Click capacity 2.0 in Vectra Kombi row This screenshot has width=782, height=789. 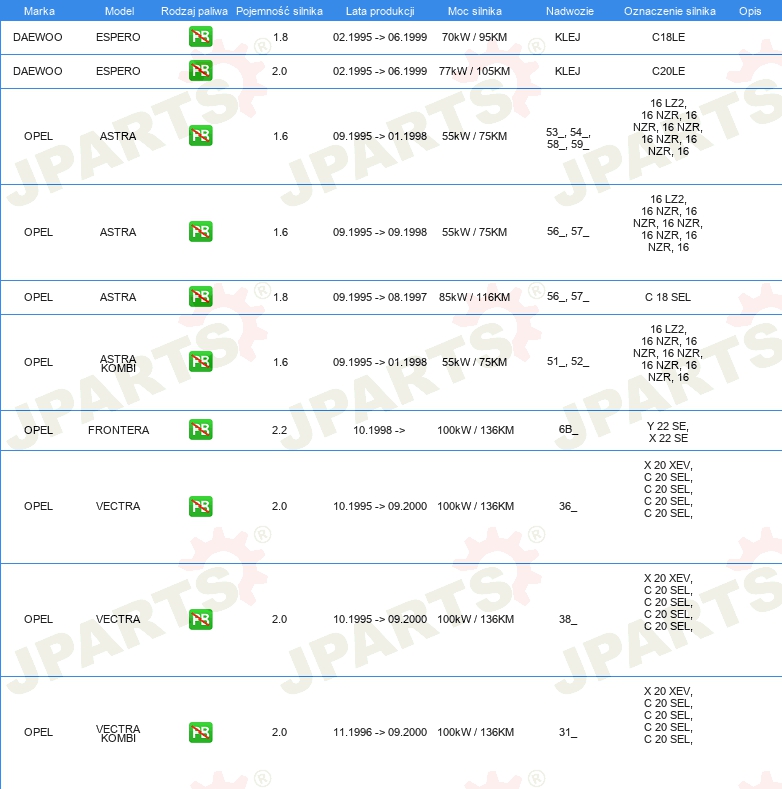(x=279, y=733)
